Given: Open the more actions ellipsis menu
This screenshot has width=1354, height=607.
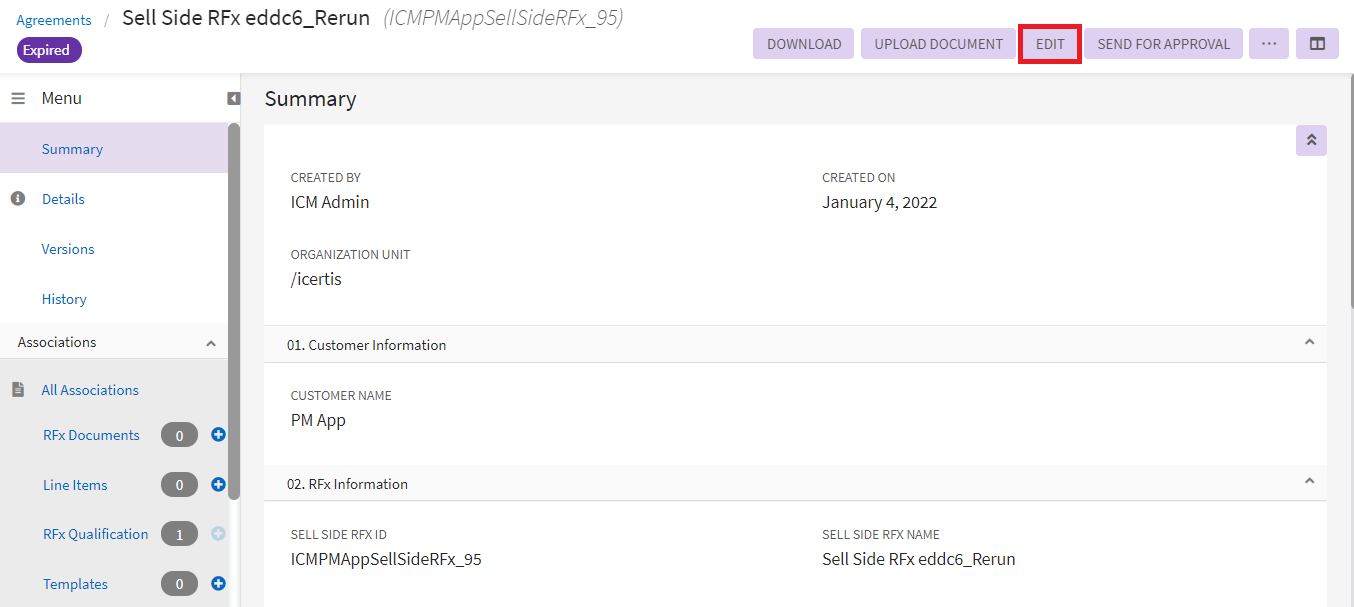Looking at the screenshot, I should tap(1268, 44).
